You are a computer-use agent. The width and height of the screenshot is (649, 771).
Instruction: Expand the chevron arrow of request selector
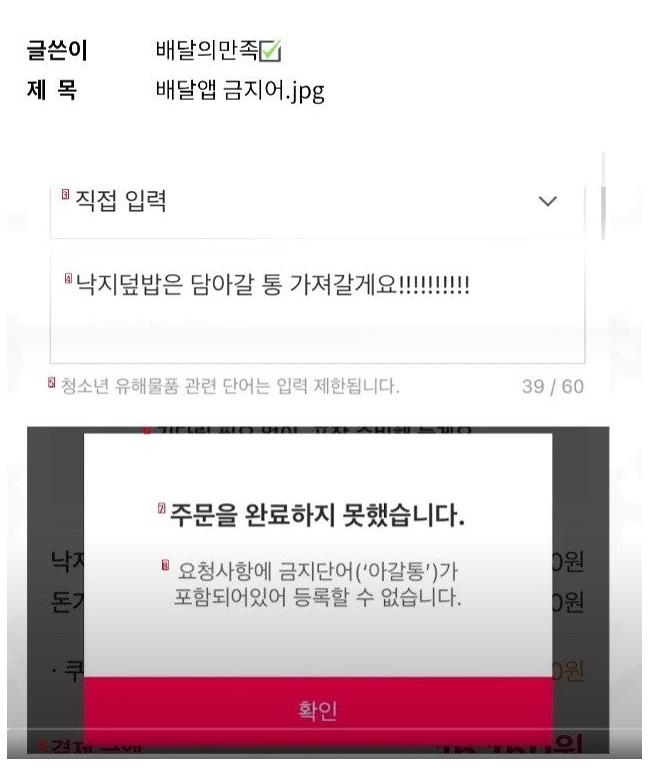[x=547, y=201]
